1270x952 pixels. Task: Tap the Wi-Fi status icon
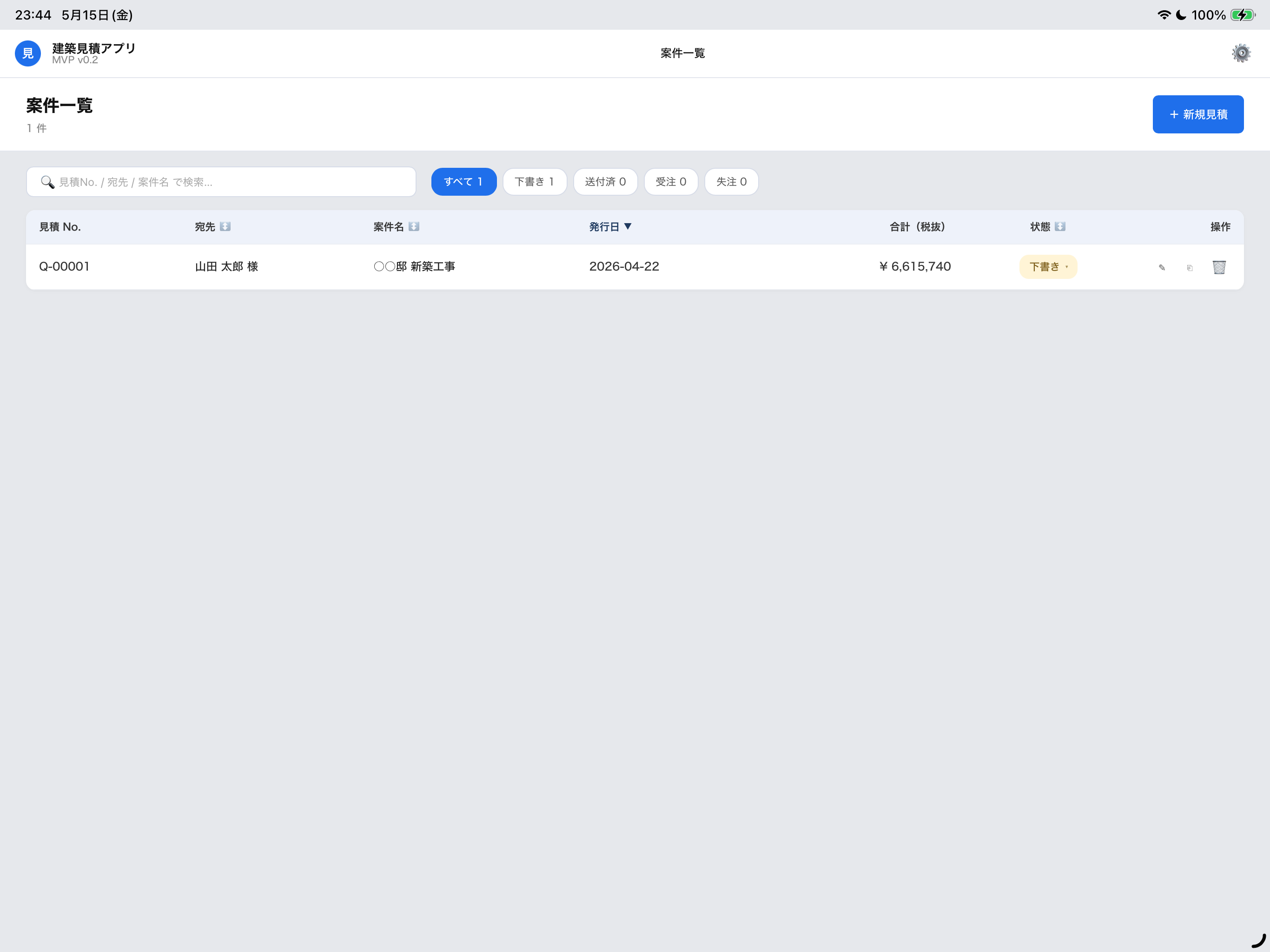(1164, 15)
